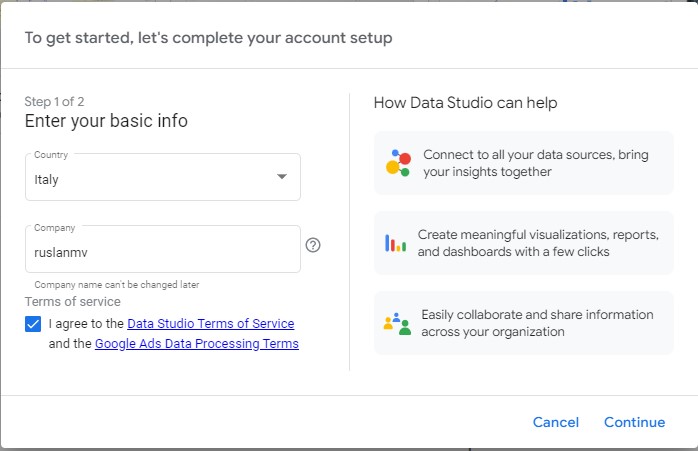Select the Create meaningful visualizations card

tap(524, 243)
